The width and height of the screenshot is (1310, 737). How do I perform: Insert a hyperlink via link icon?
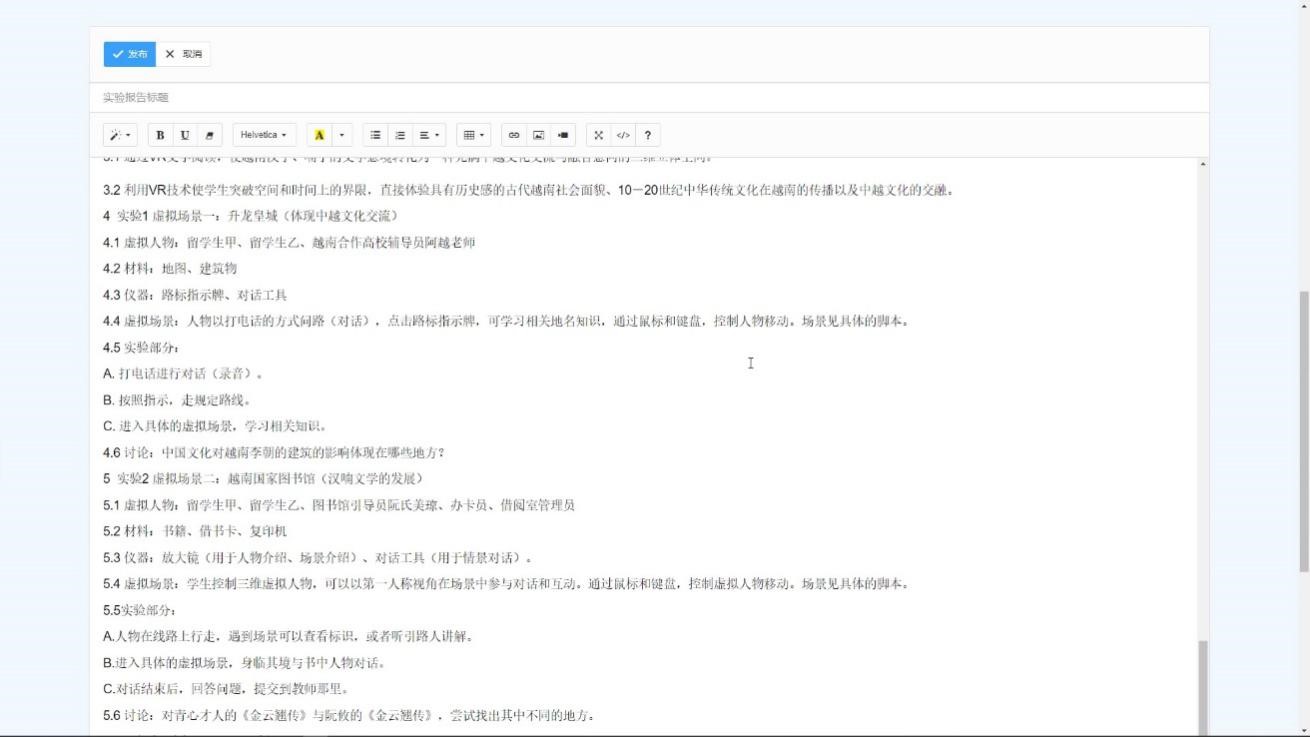coord(514,135)
